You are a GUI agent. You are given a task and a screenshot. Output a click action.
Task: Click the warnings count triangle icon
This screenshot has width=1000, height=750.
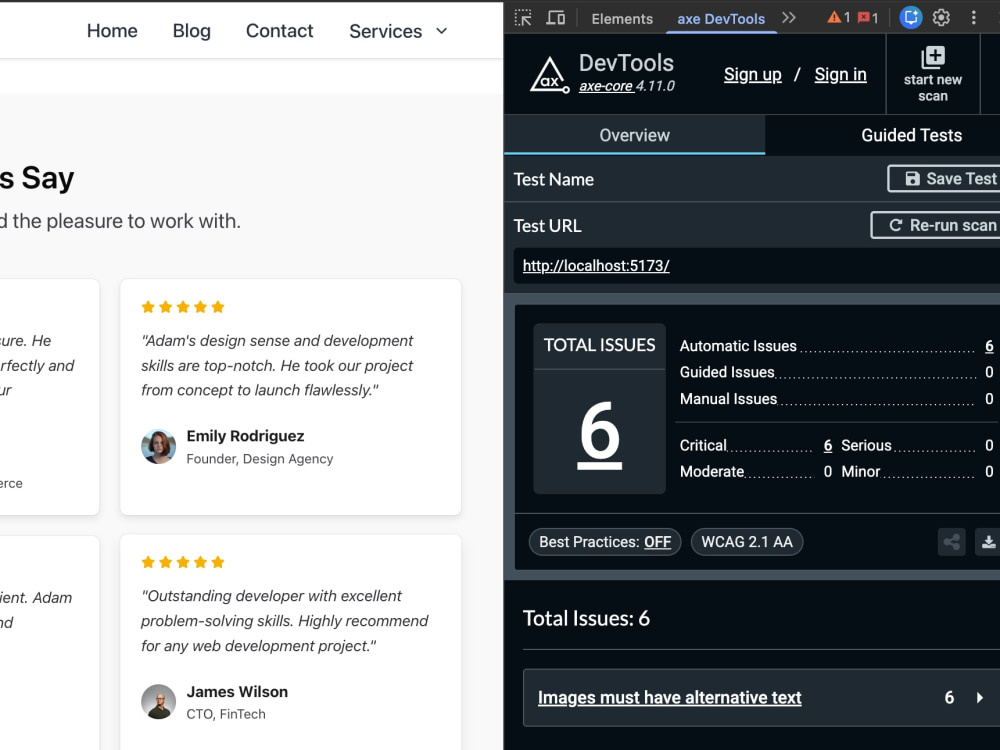(x=834, y=18)
